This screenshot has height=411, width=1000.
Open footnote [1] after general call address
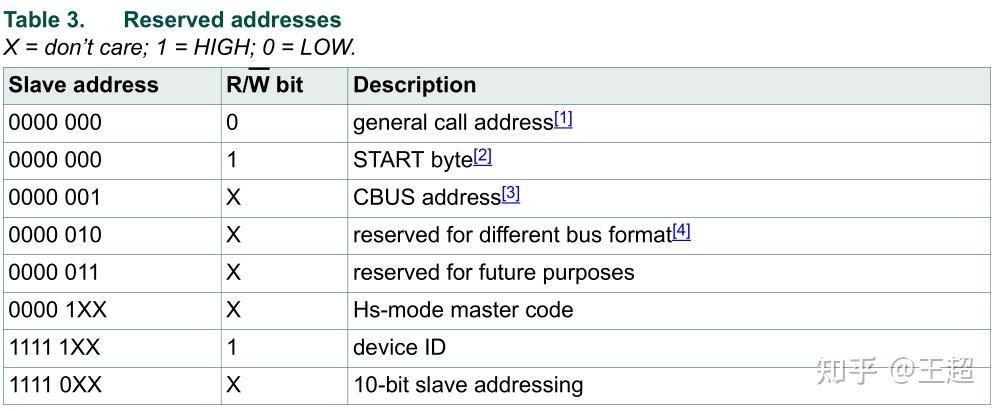(563, 120)
